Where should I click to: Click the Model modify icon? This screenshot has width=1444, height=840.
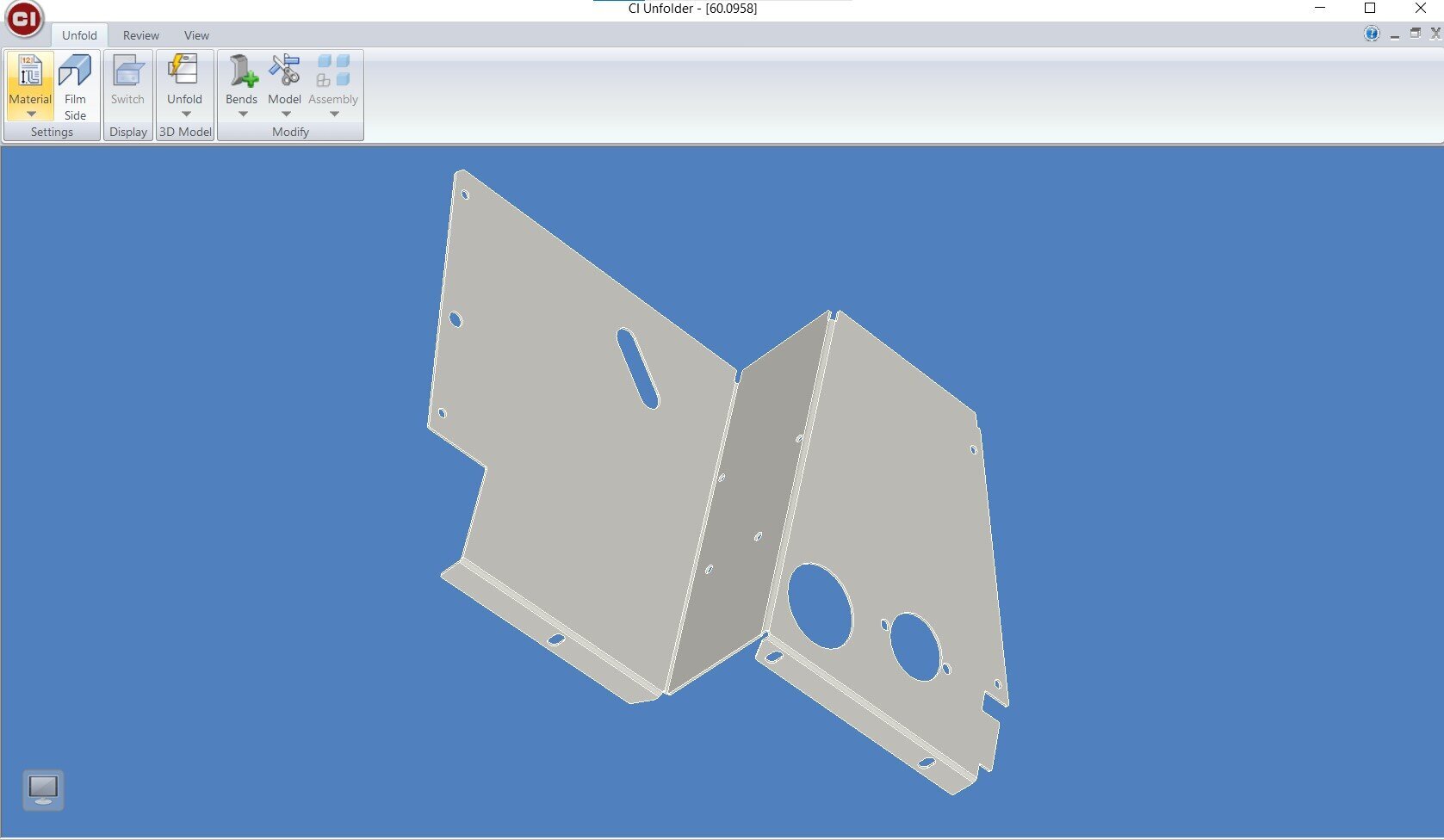point(284,71)
